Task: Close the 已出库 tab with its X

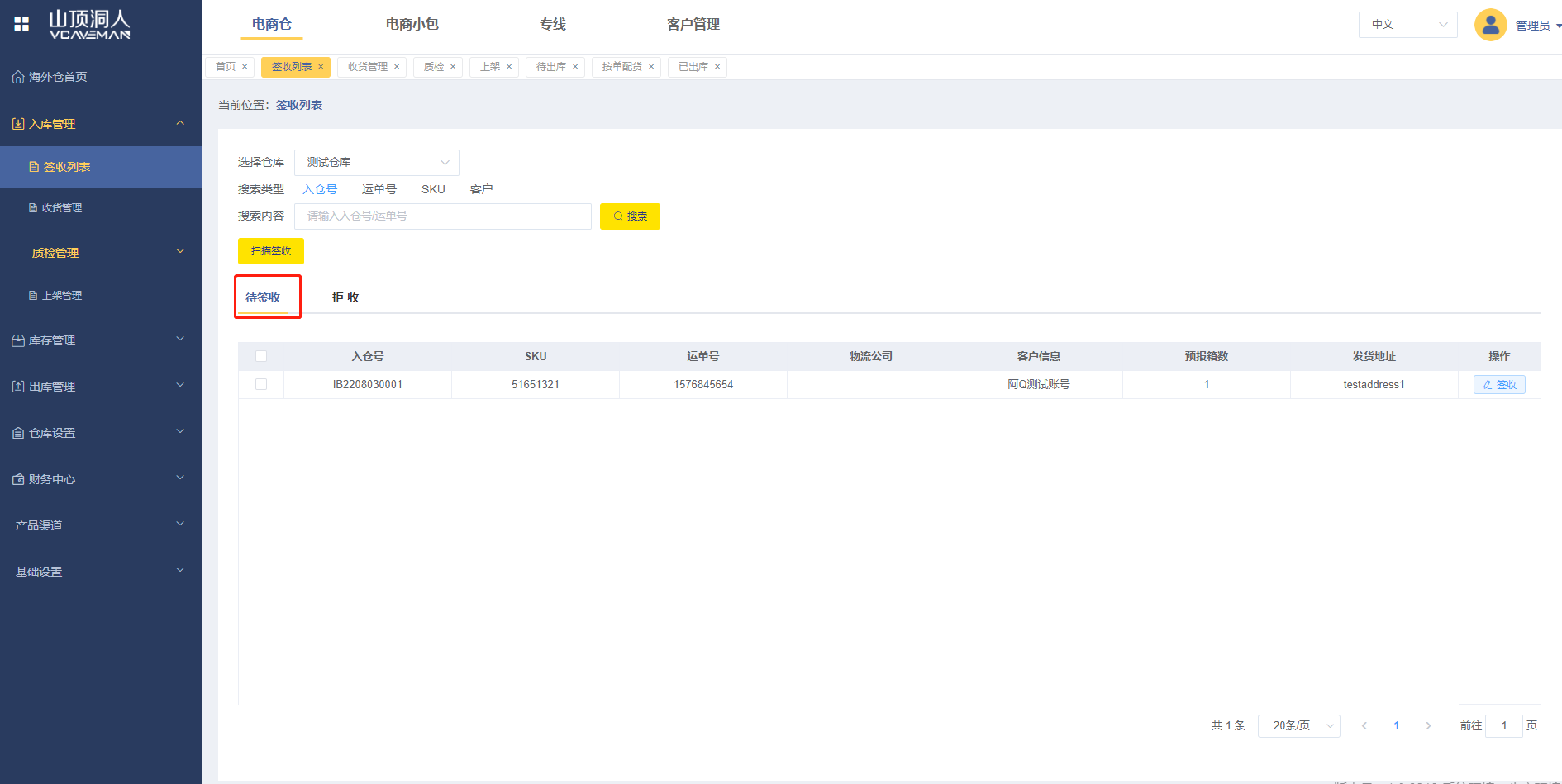Action: pyautogui.click(x=717, y=67)
